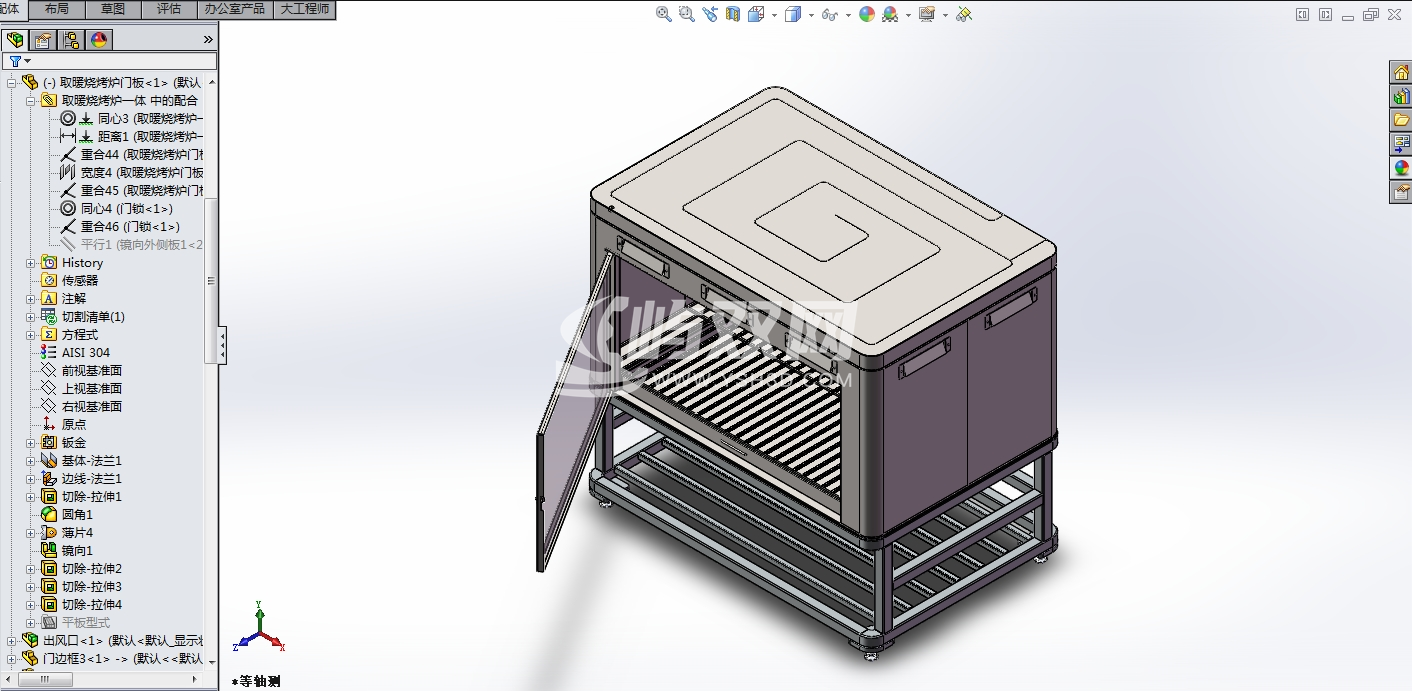Open the ConfigurationManager tab

coord(71,40)
